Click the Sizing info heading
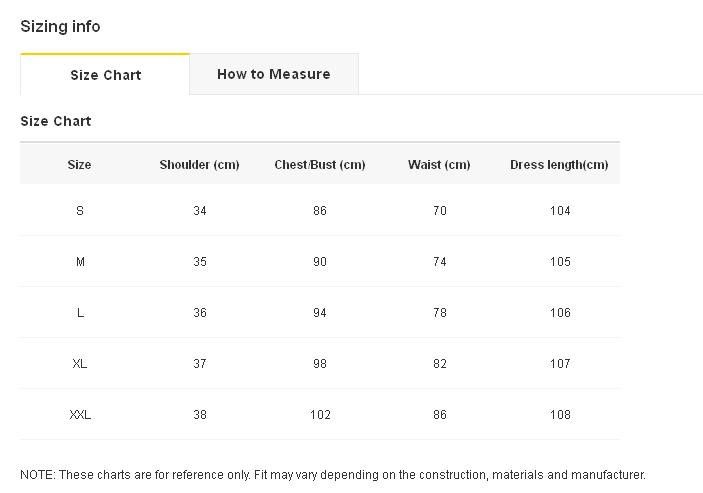The height and width of the screenshot is (493, 703). click(x=60, y=26)
